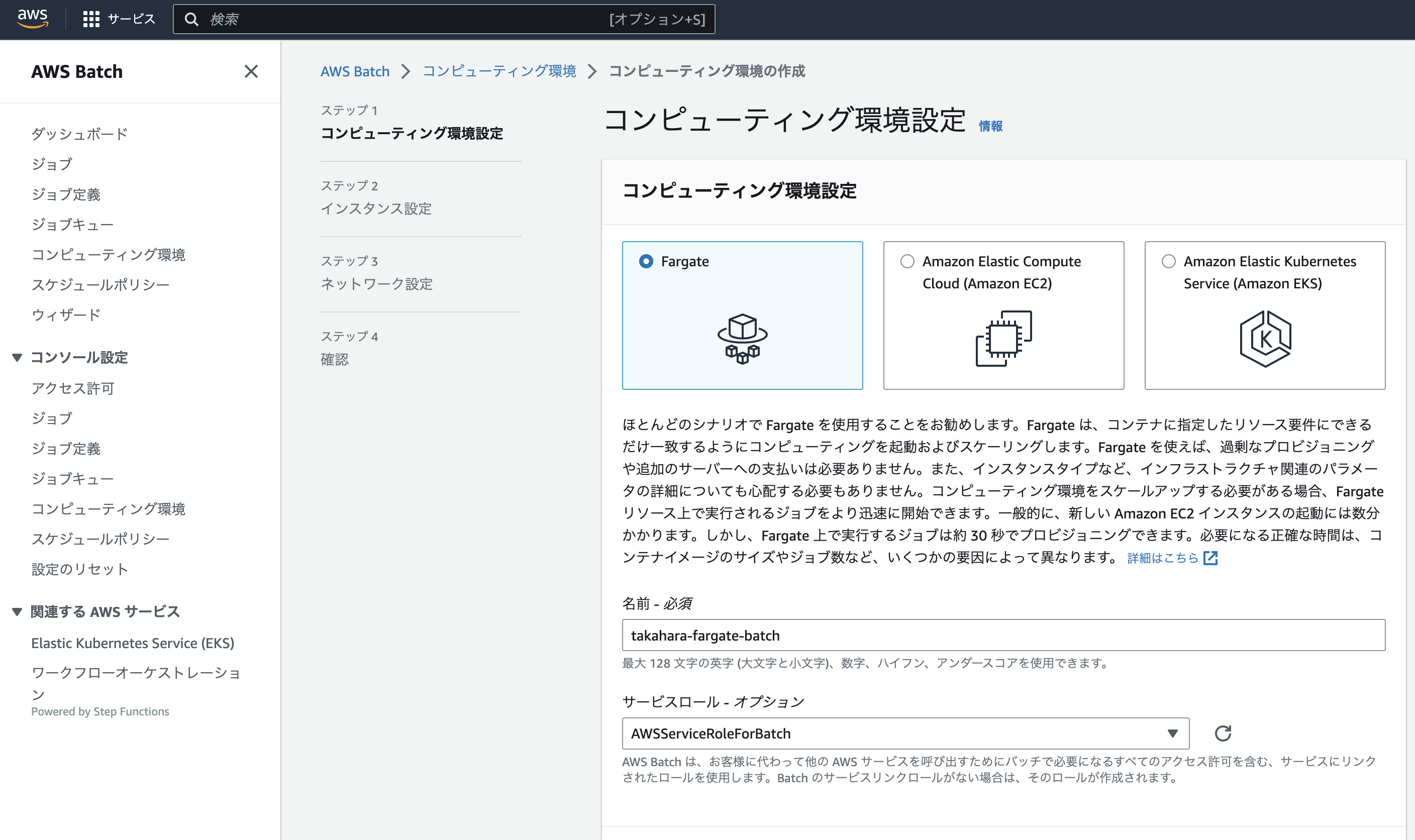The width and height of the screenshot is (1415, 840).
Task: Open Elastic Kubernetes Service (EKS) link
Action: (133, 643)
